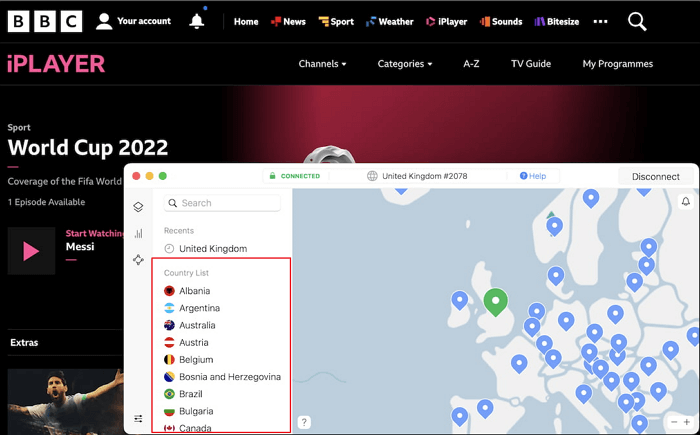Play the Messi episode
The width and height of the screenshot is (700, 435).
[31, 251]
